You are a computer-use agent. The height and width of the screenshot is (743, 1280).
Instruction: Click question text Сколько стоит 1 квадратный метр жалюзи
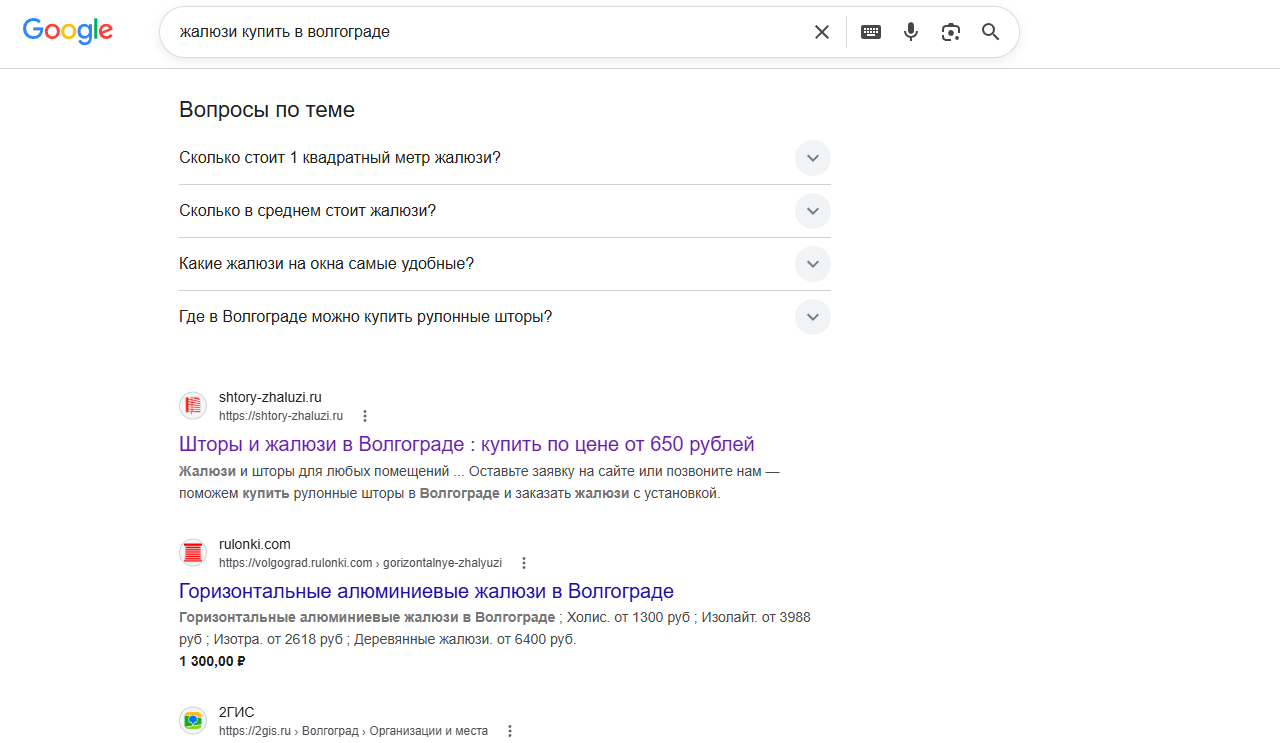point(340,158)
